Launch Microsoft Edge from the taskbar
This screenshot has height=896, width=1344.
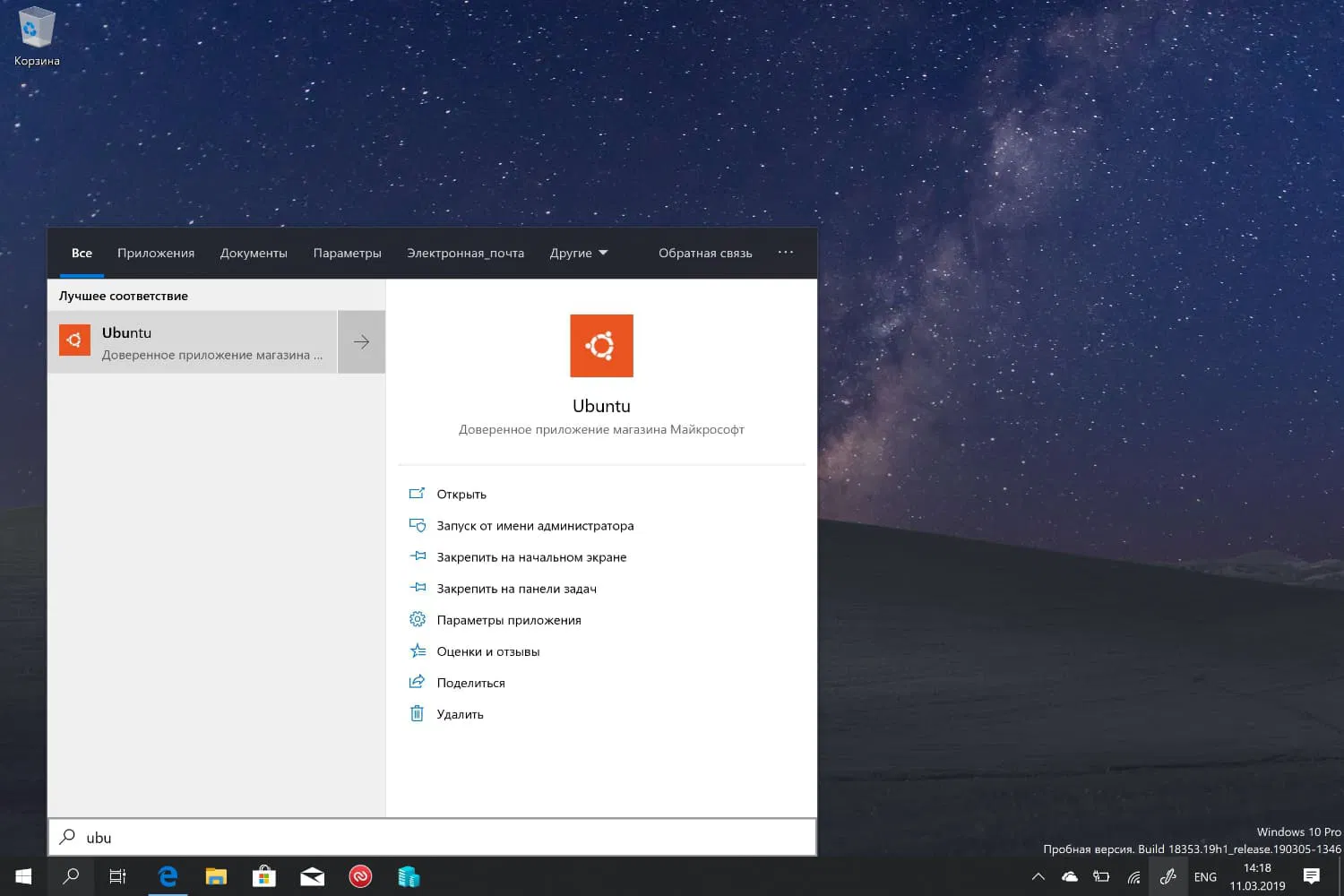tap(168, 876)
